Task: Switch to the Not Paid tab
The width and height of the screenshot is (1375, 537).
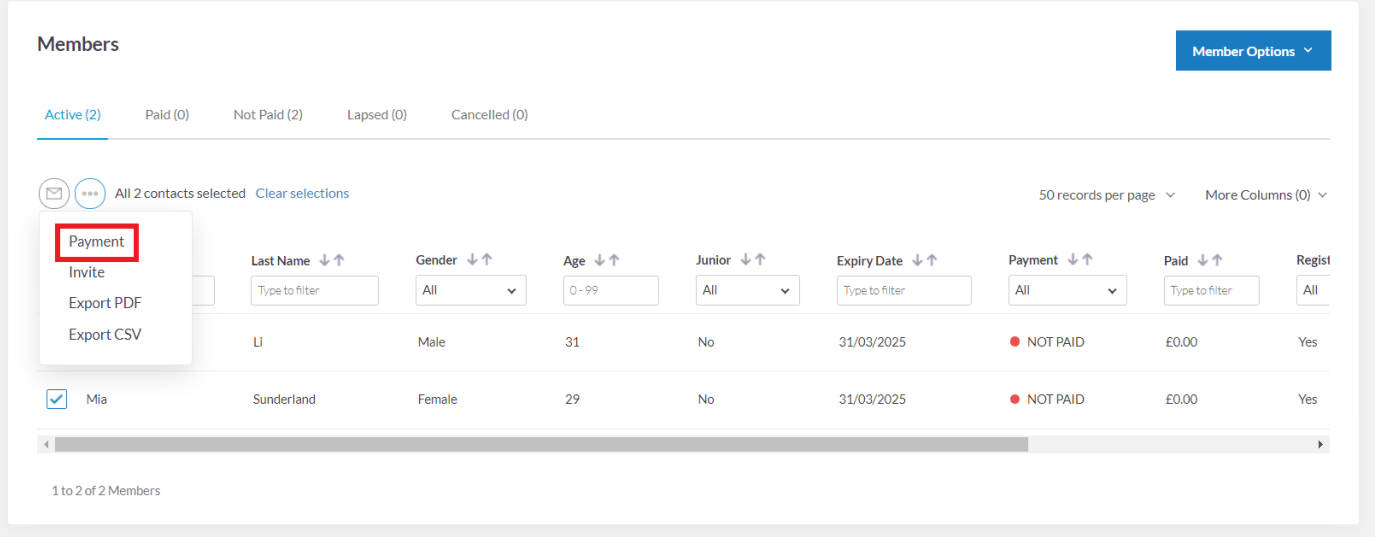Action: (x=268, y=115)
